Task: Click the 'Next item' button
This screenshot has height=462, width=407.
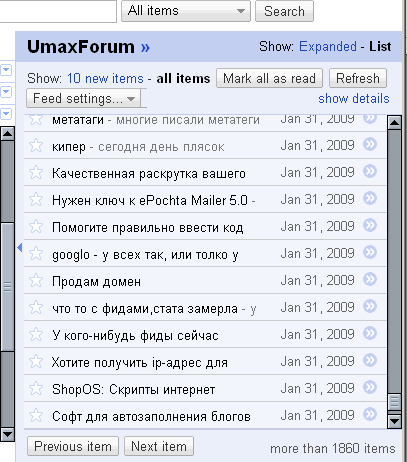Action: pyautogui.click(x=159, y=446)
